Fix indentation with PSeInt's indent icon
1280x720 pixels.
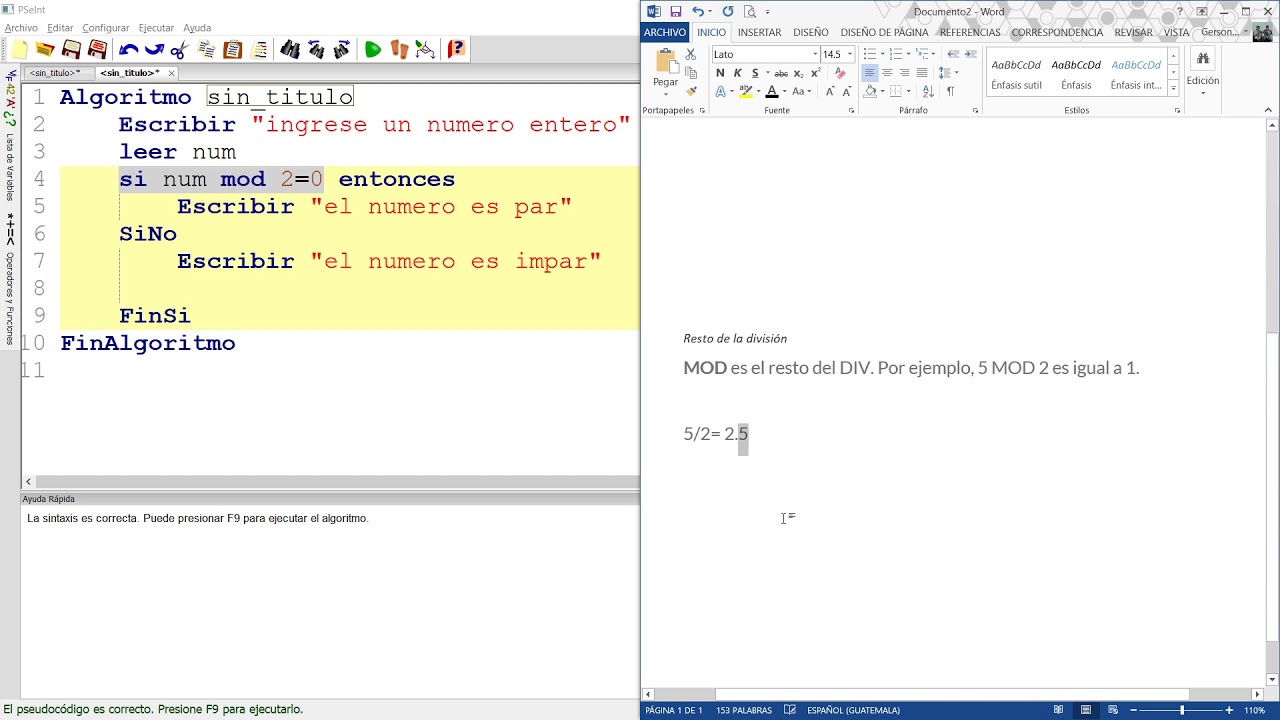tap(259, 49)
